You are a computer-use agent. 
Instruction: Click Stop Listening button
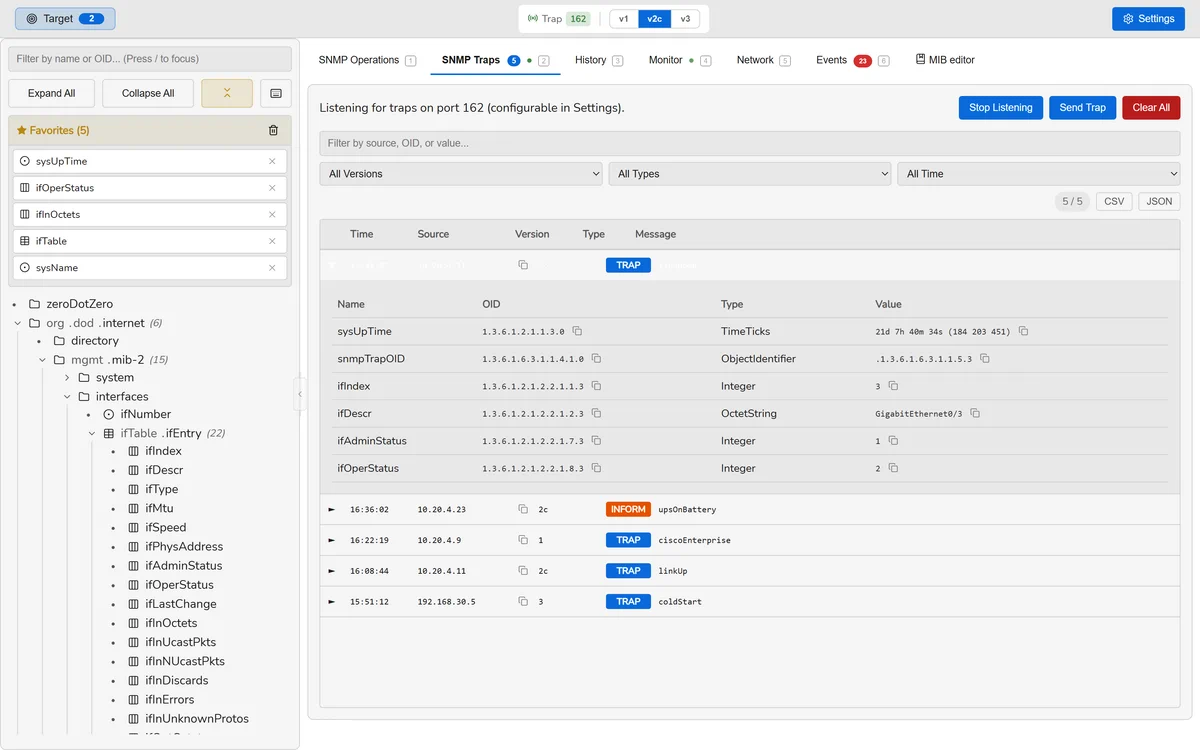pos(1000,108)
